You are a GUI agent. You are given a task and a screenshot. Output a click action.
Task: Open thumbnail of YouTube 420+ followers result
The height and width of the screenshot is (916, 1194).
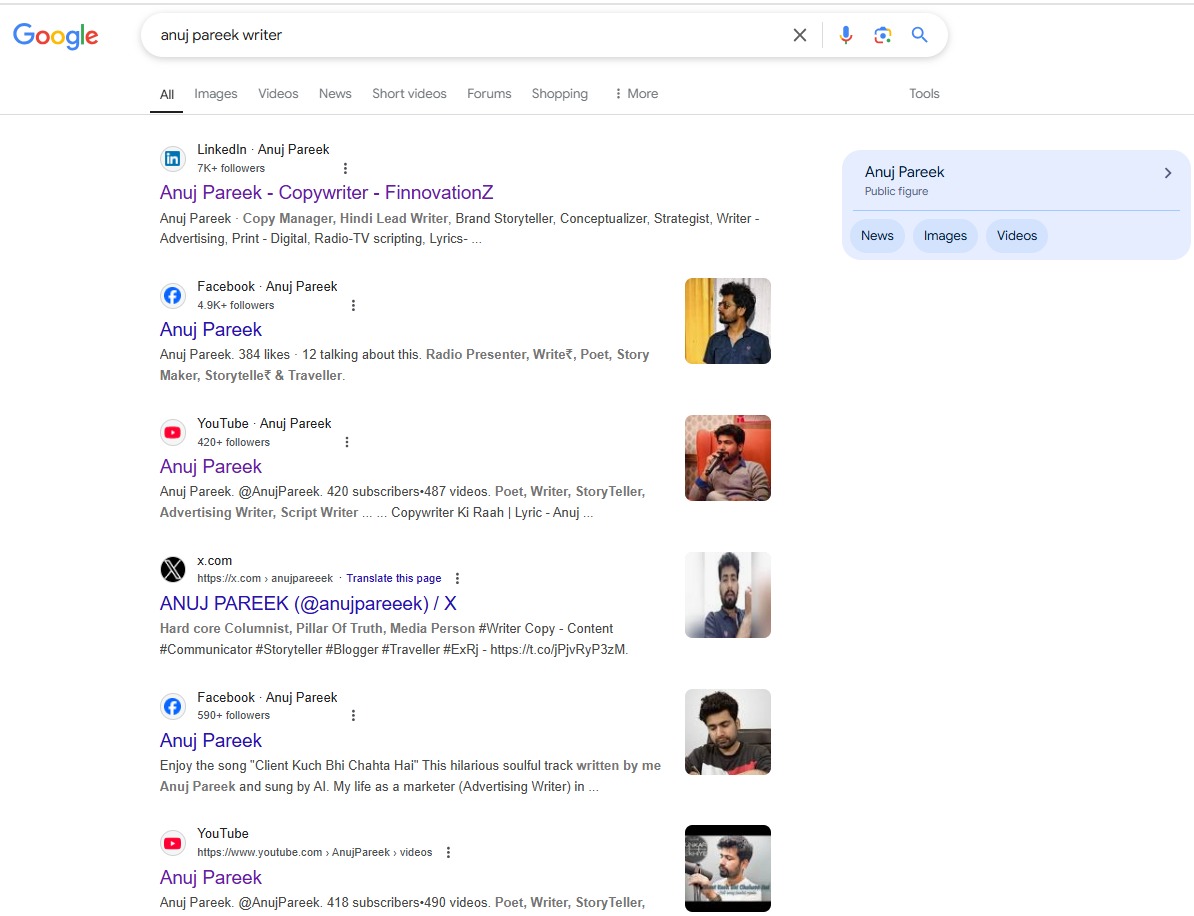click(727, 458)
